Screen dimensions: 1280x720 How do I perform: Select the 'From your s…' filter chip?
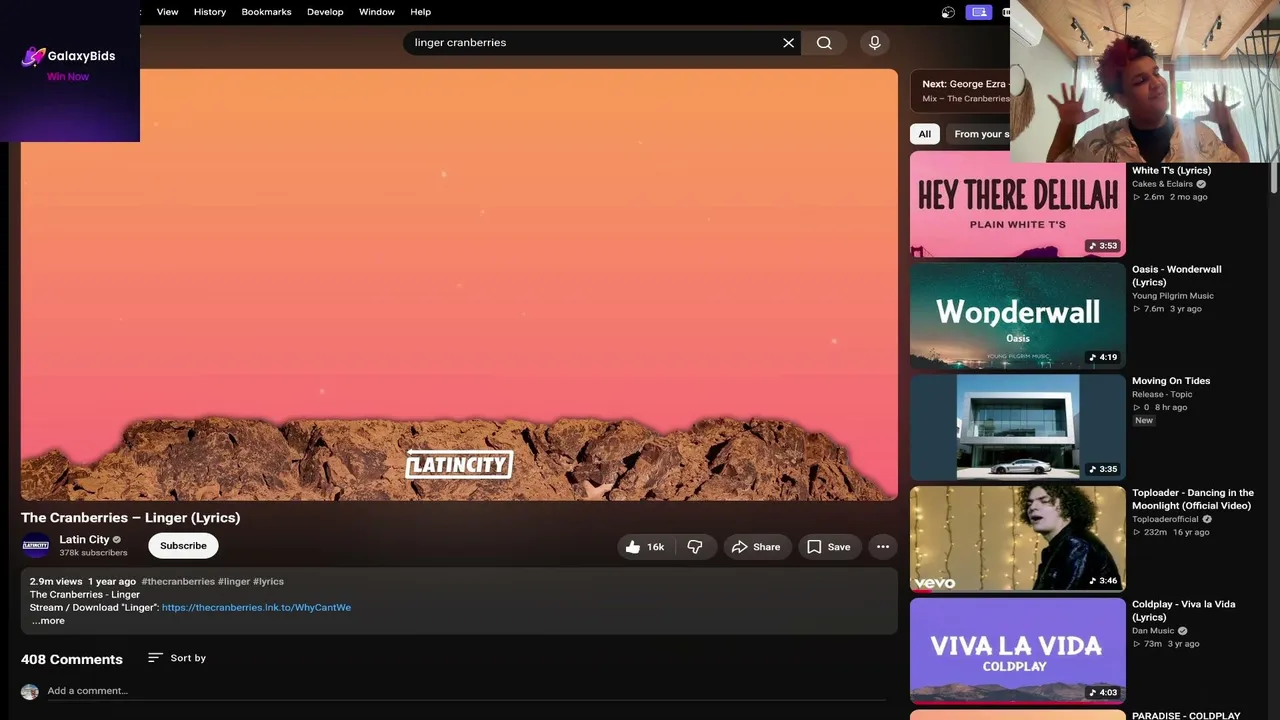coord(979,134)
